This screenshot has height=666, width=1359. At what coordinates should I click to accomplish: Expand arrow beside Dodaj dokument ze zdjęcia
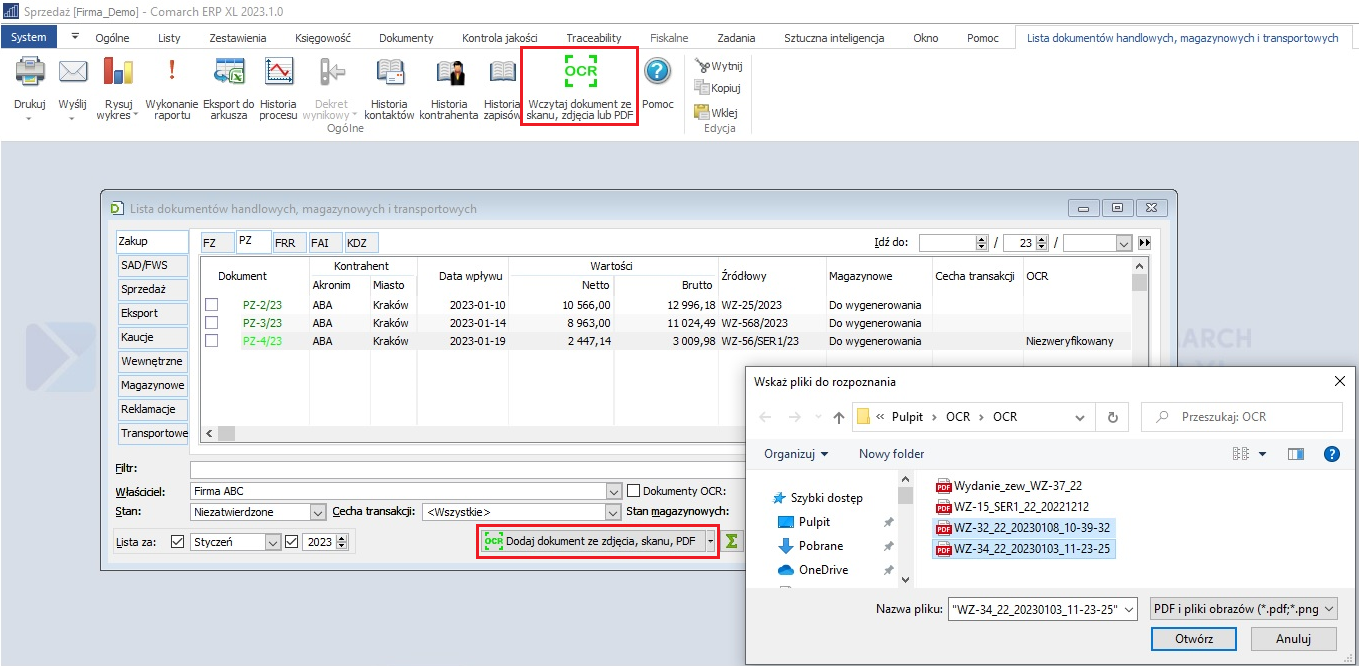711,541
